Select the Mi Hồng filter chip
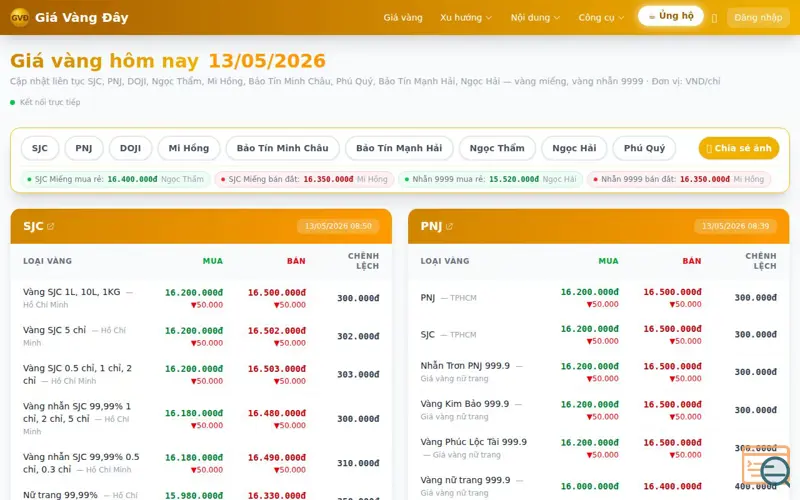This screenshot has height=500, width=800. click(189, 148)
